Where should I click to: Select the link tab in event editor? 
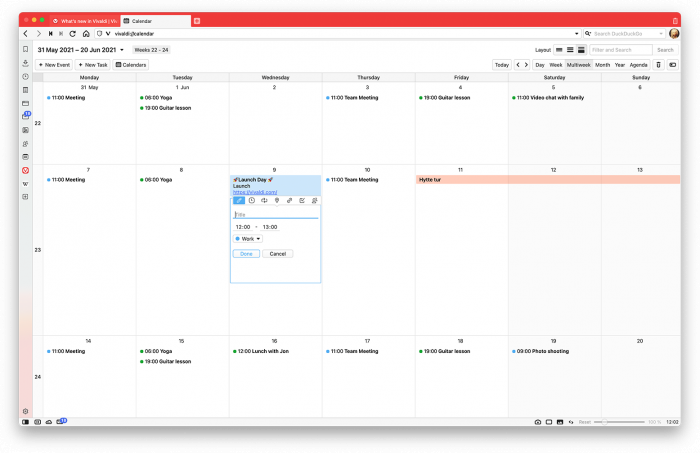pos(289,200)
